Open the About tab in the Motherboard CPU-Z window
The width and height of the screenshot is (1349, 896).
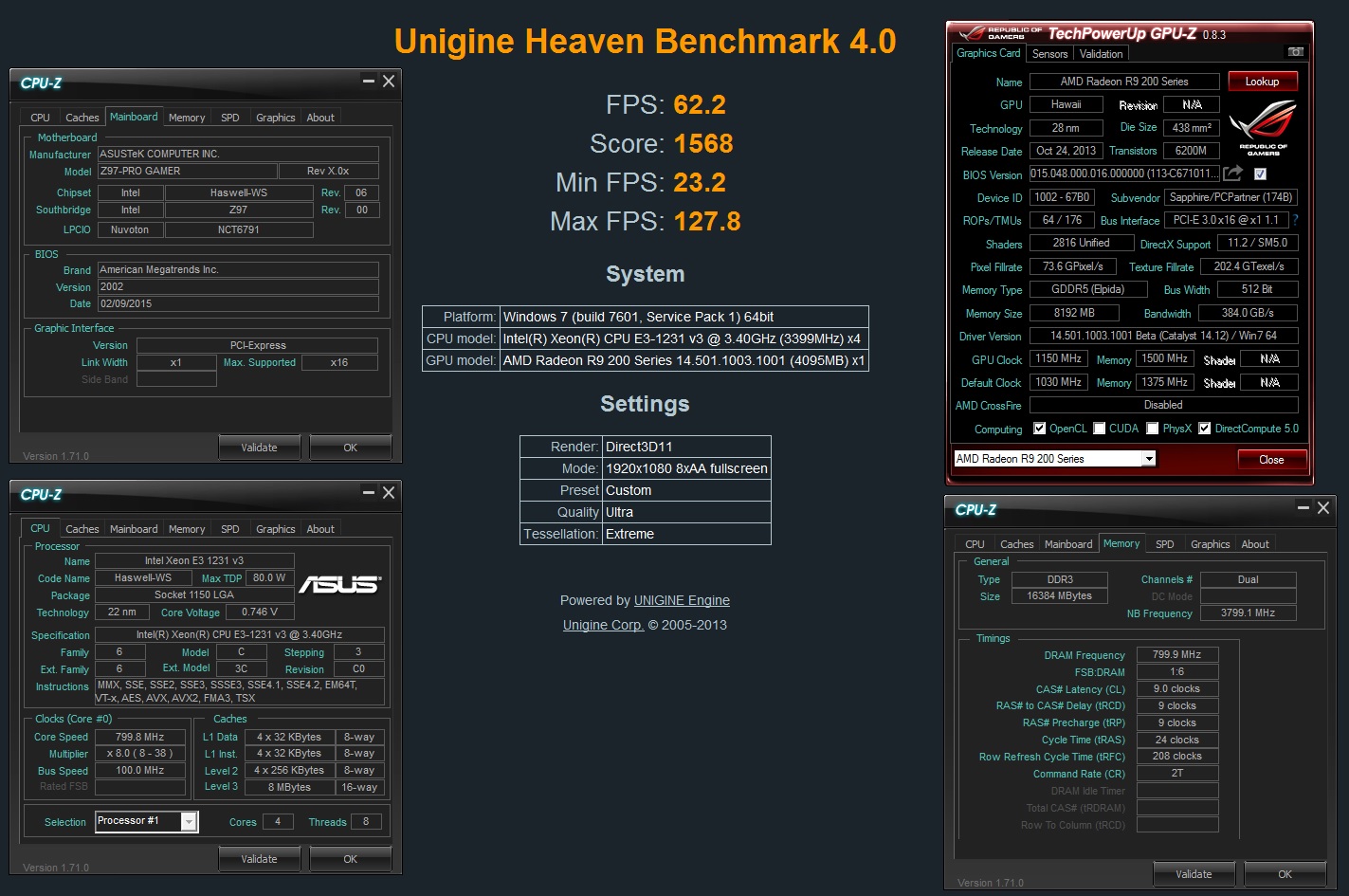pos(320,118)
